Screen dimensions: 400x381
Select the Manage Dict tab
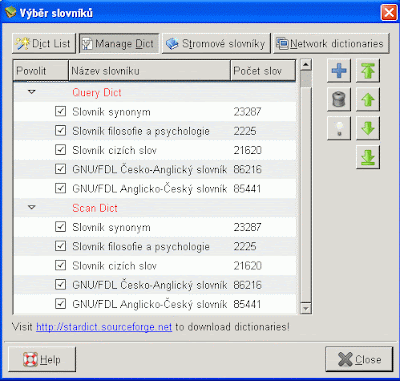pyautogui.click(x=119, y=44)
